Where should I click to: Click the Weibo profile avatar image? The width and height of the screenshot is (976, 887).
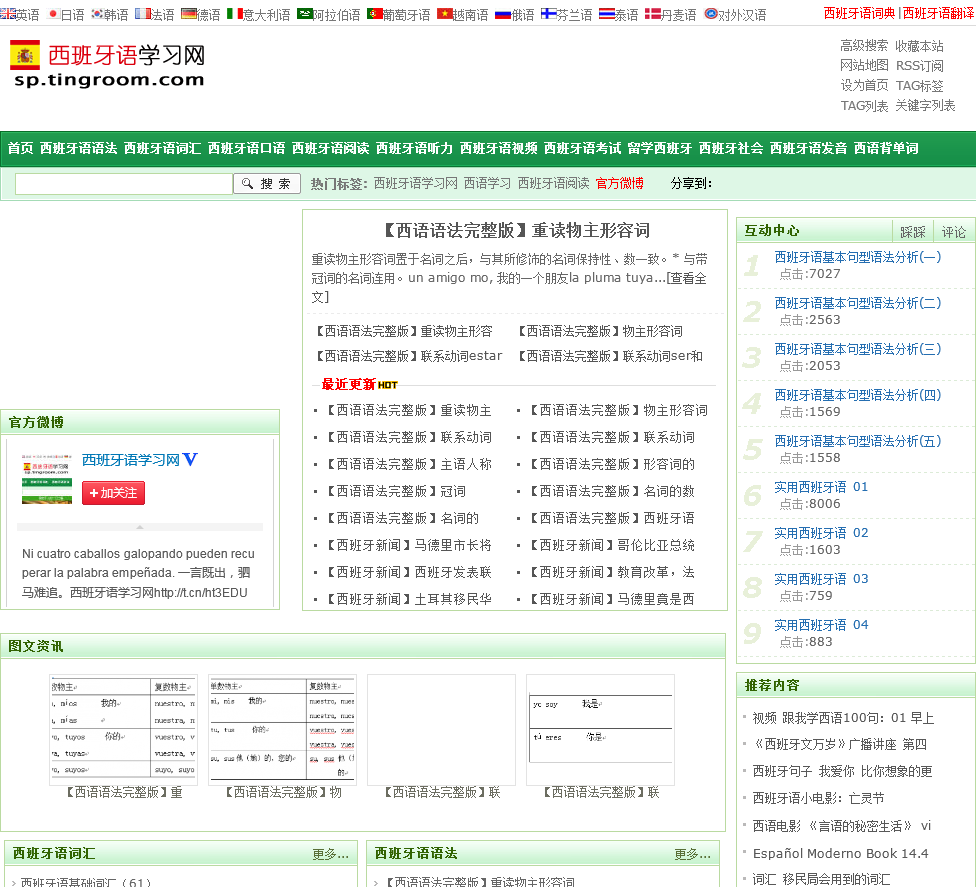[46, 476]
